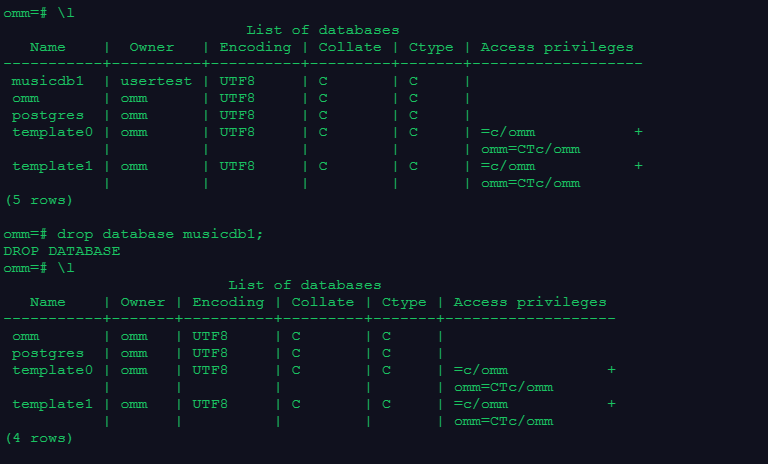Click the musicdb1 database name in first table
Image resolution: width=768 pixels, height=464 pixels.
(x=48, y=81)
